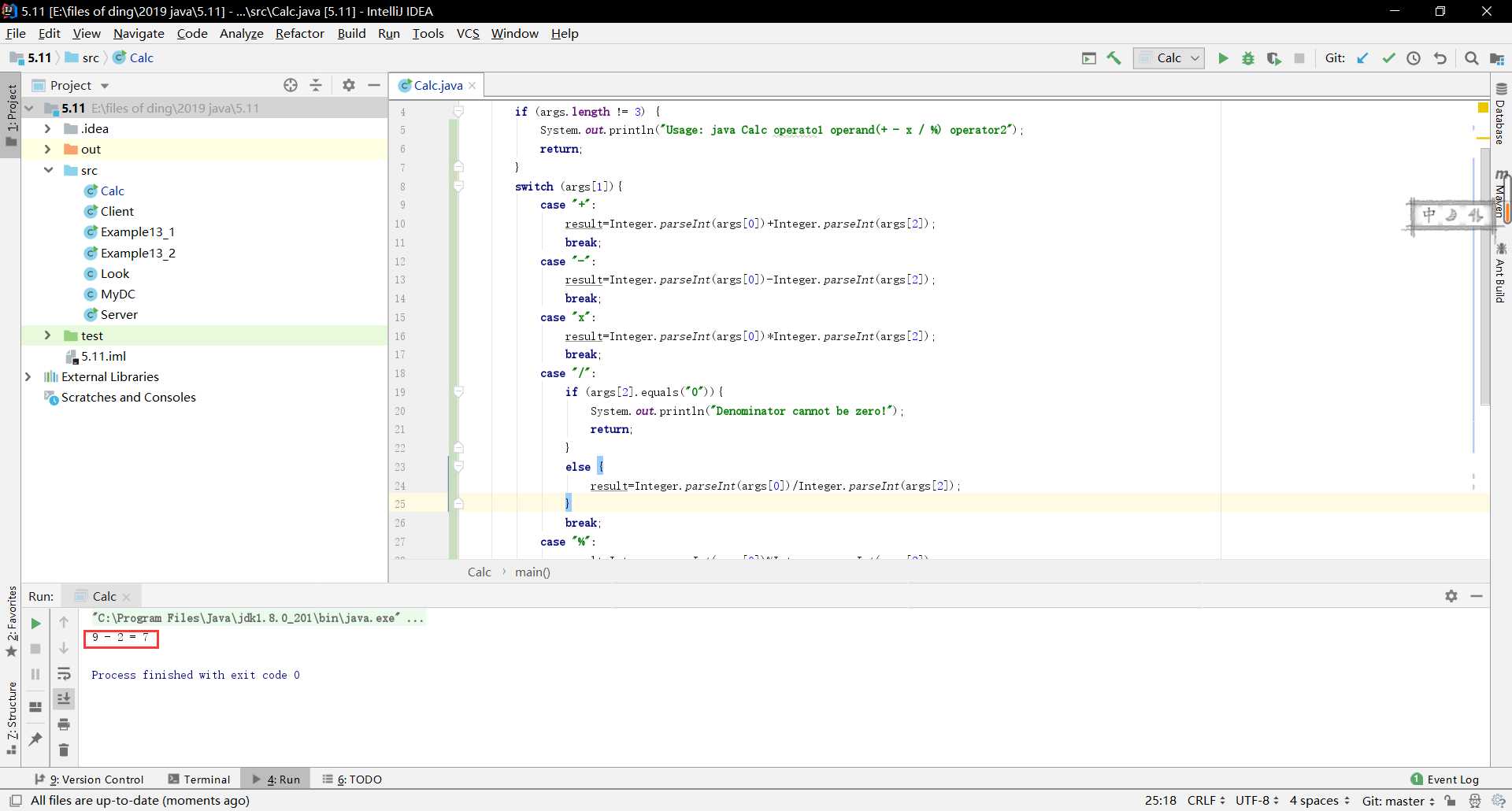Close the Calc.java editor tab

[472, 86]
